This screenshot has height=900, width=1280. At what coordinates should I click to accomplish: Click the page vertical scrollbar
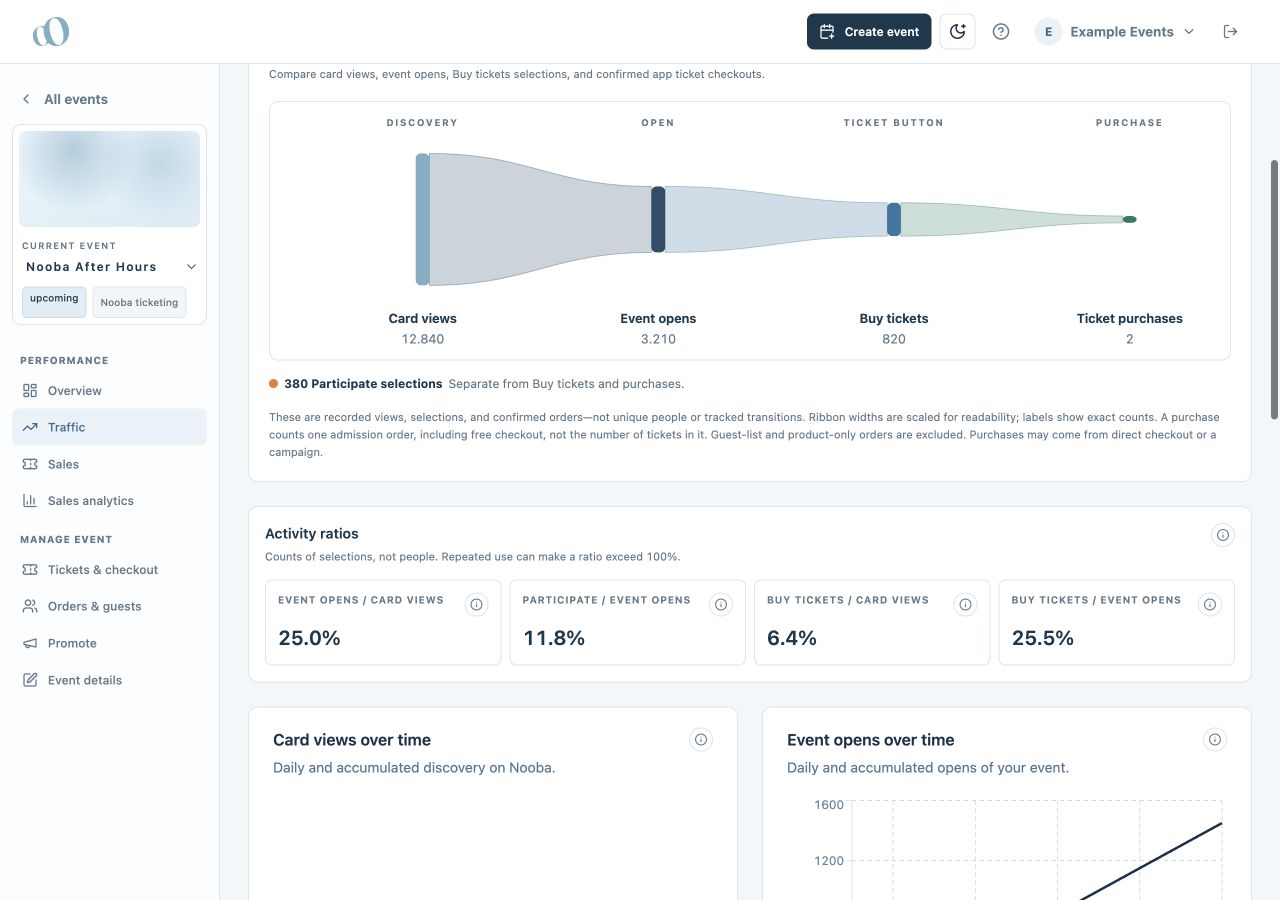pos(1274,290)
